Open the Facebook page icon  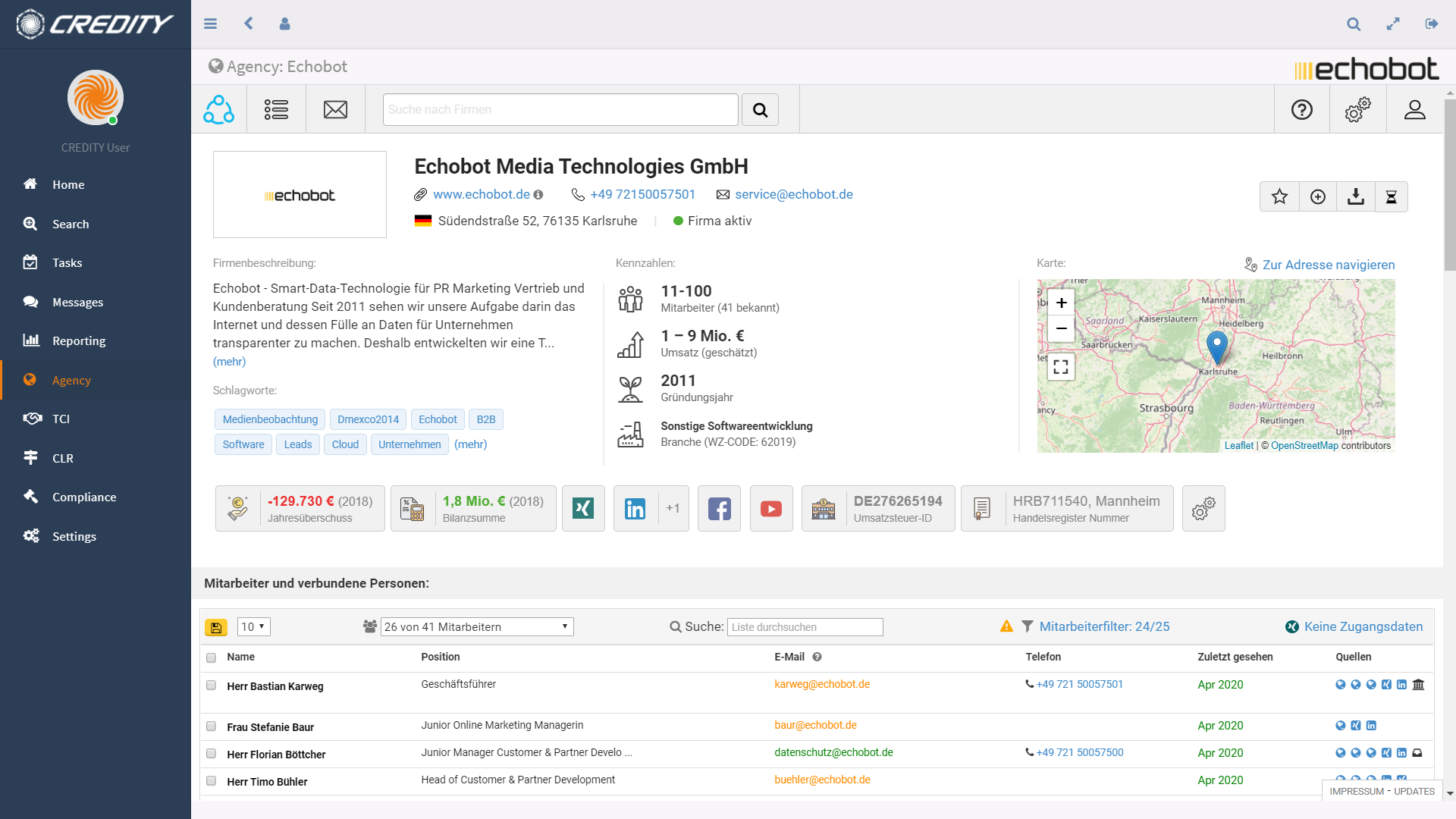coord(719,508)
